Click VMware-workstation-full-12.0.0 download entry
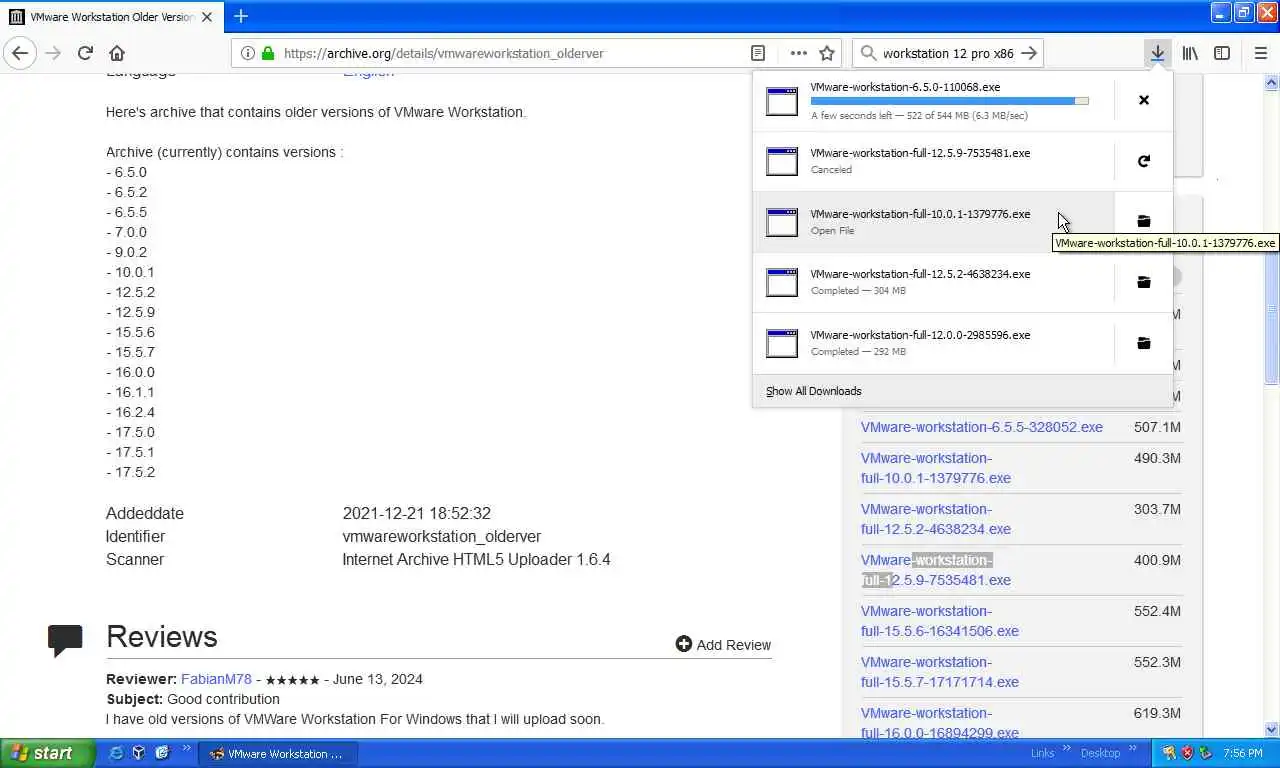The height and width of the screenshot is (768, 1280). (x=932, y=343)
